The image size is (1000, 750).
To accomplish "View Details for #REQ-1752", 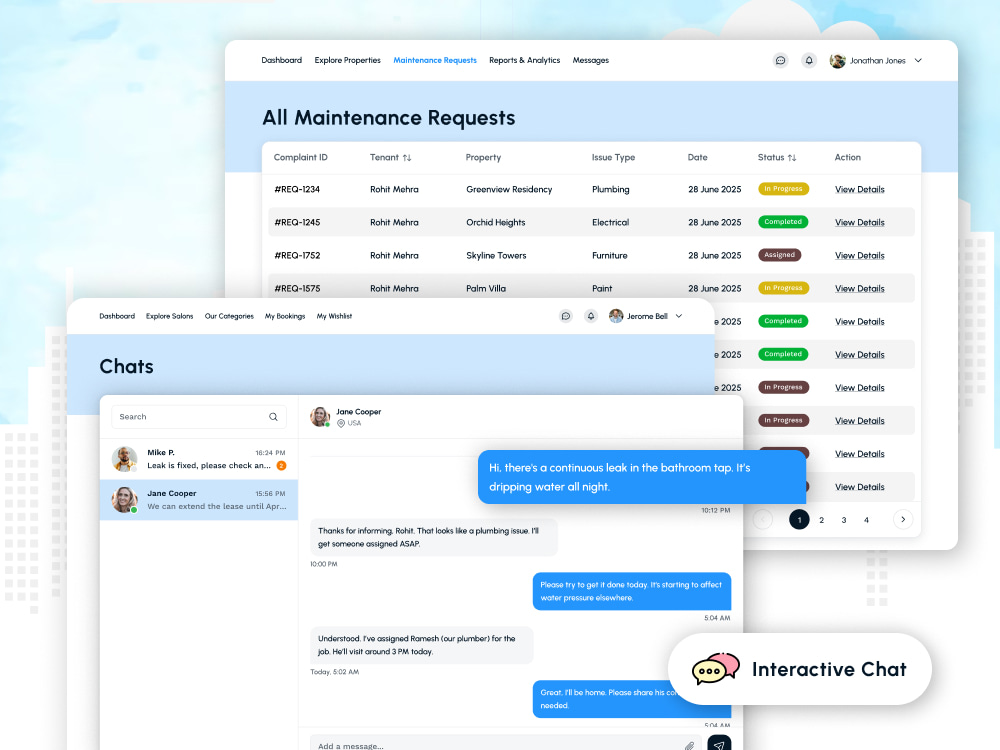I will [860, 256].
